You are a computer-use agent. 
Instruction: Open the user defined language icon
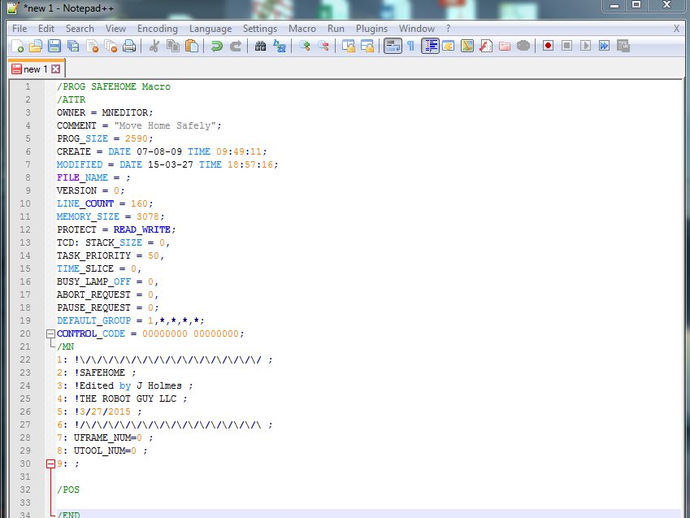(448, 46)
